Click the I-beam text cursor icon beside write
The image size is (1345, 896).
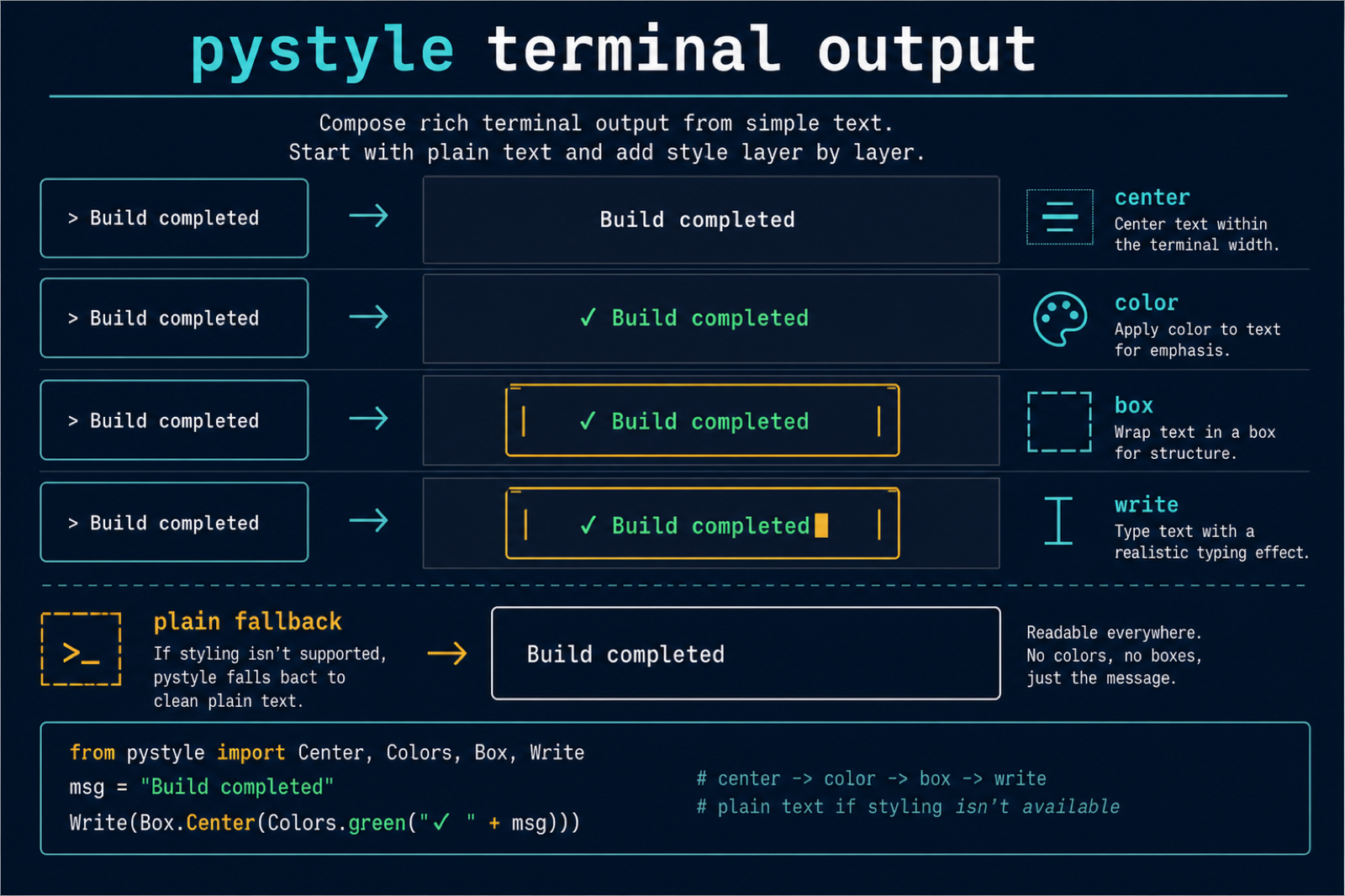[1058, 521]
